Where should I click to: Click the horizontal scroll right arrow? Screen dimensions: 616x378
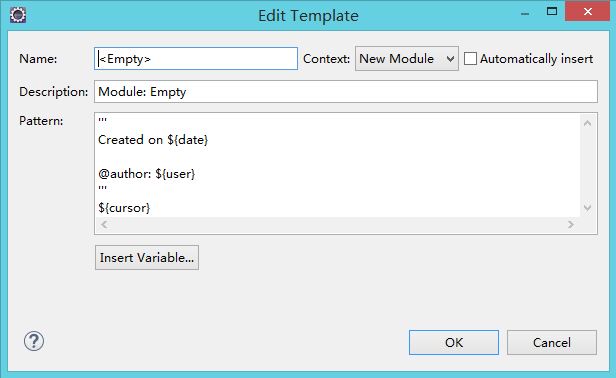point(571,224)
